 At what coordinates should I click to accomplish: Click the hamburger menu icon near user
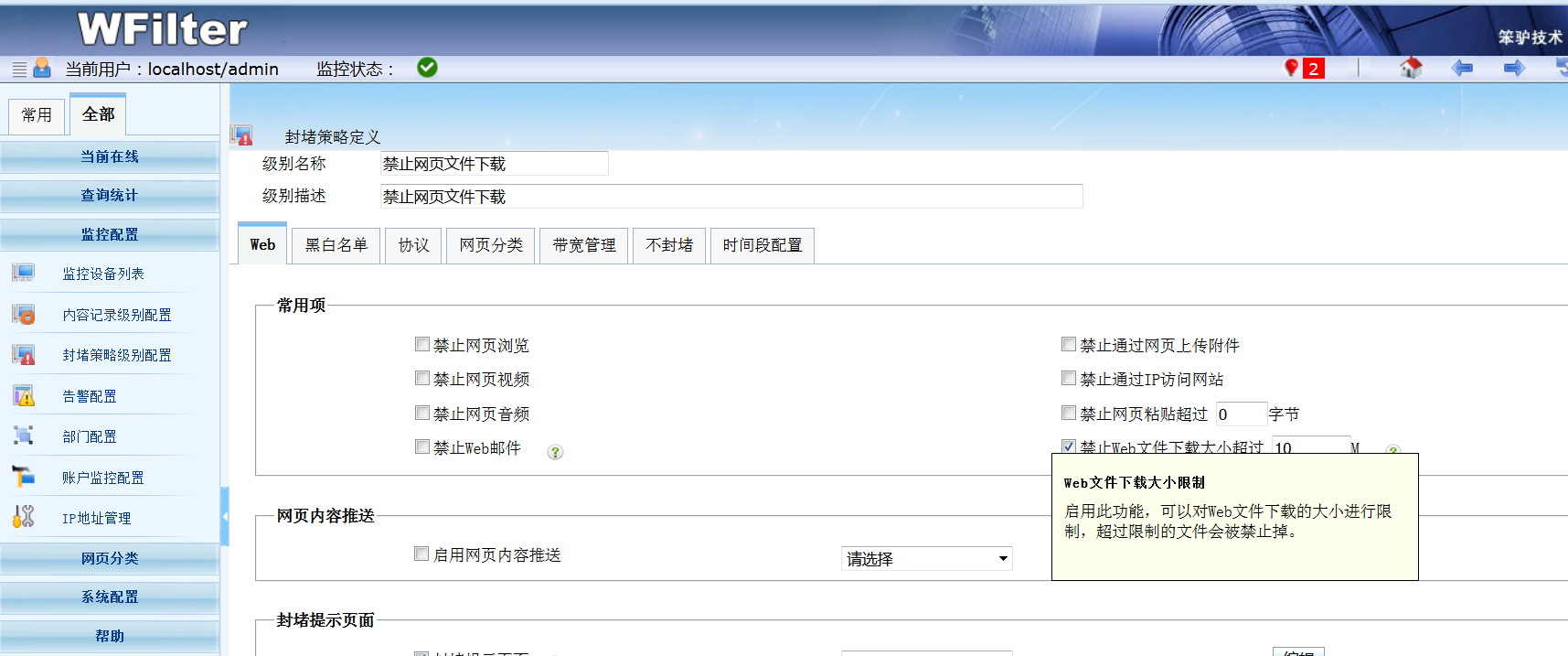point(19,70)
